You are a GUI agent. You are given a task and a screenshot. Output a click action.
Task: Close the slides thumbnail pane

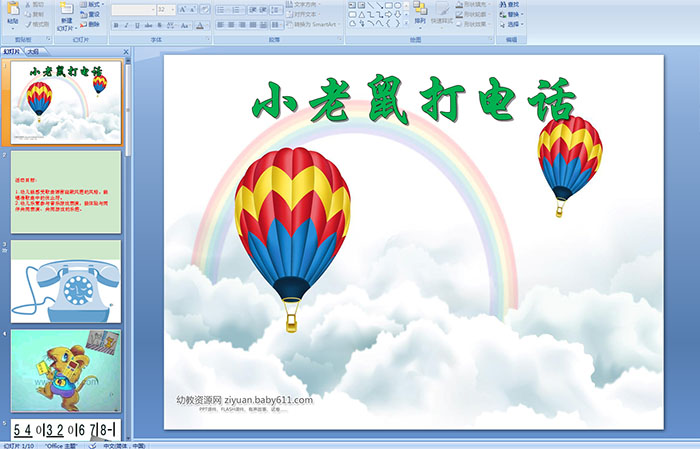pos(126,52)
